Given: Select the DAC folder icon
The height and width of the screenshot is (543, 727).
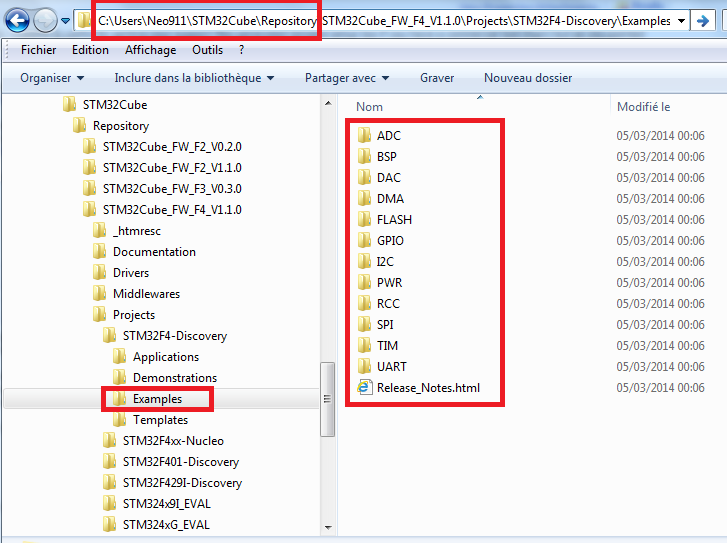Looking at the screenshot, I should coord(364,177).
